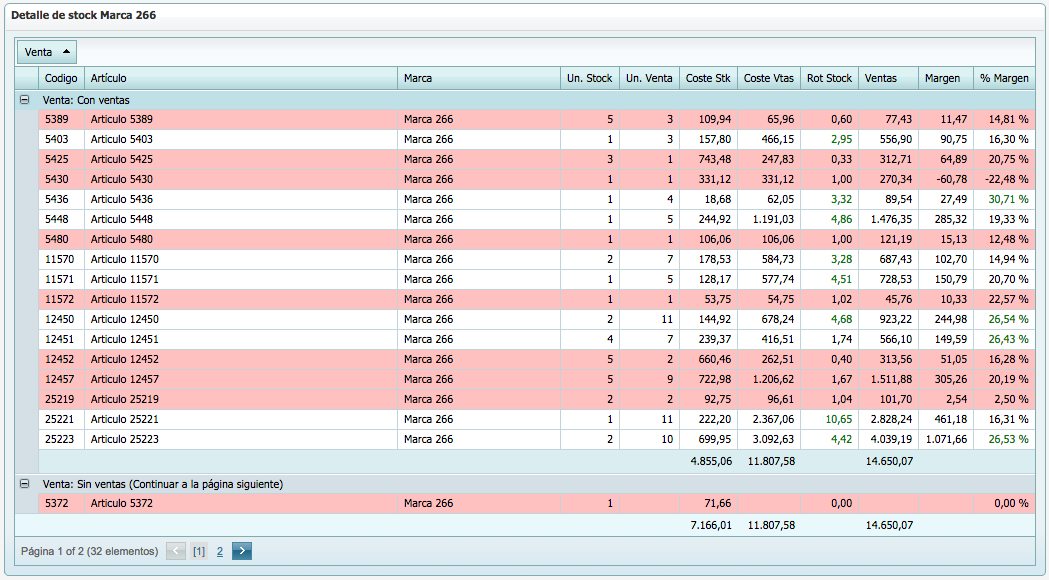The height and width of the screenshot is (580, 1049).
Task: Sort by Coste Stk column header
Action: point(708,78)
